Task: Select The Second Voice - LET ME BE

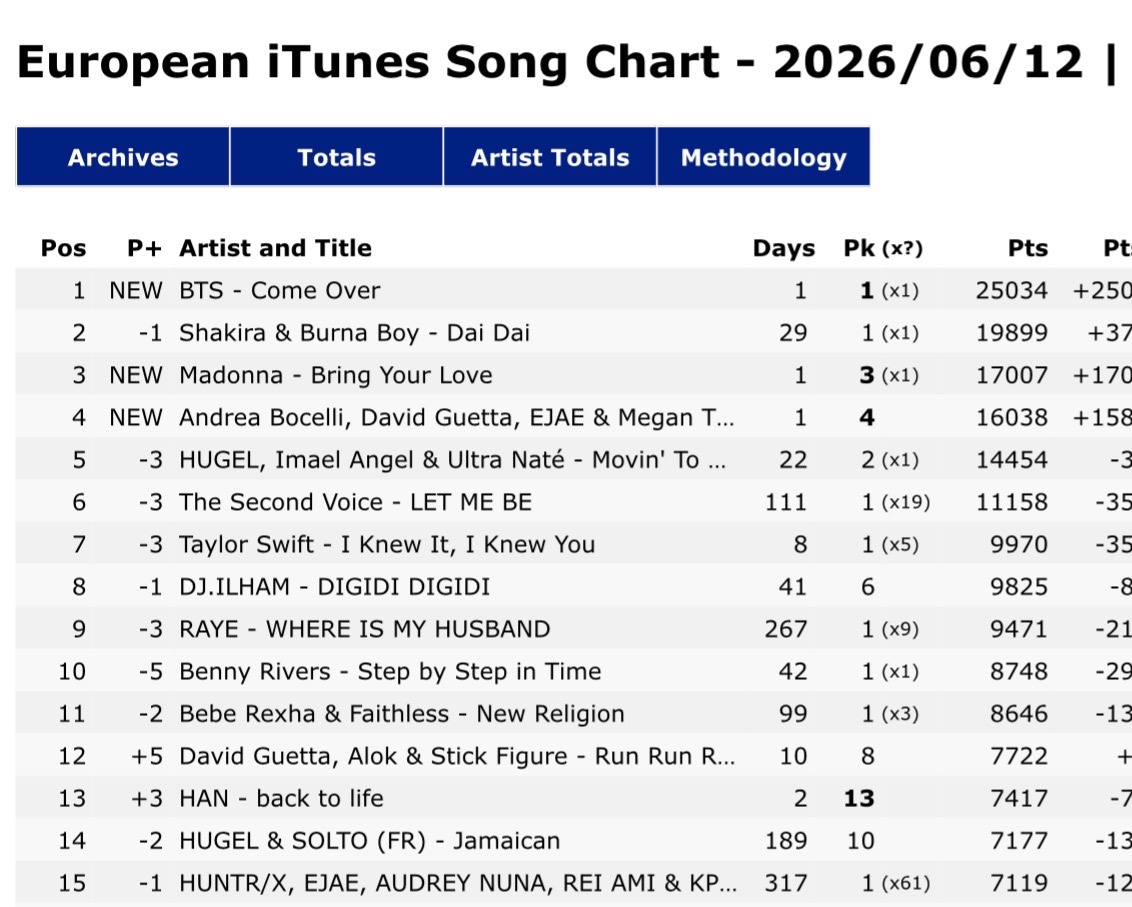Action: [x=355, y=502]
